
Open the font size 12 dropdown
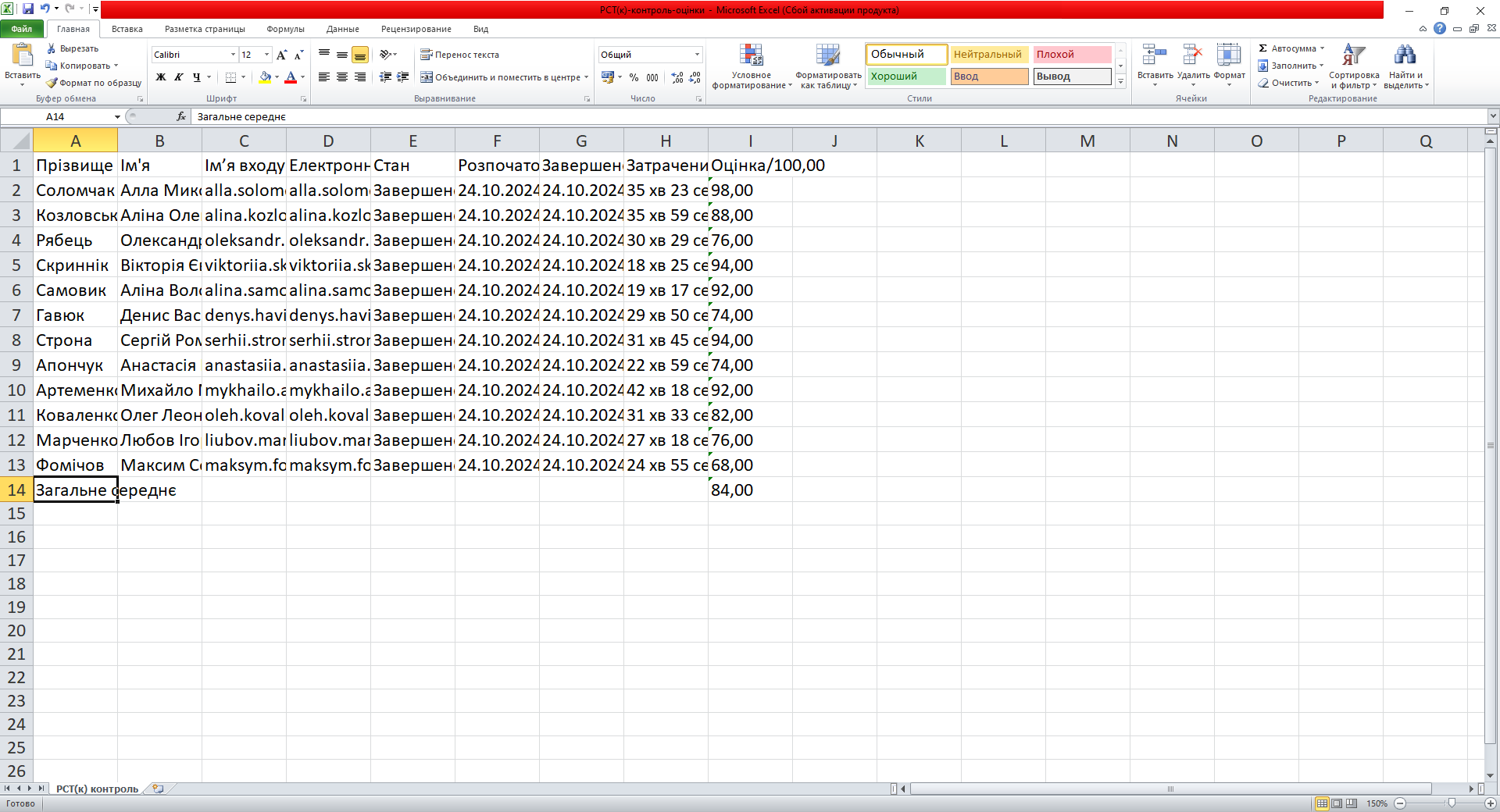(266, 55)
